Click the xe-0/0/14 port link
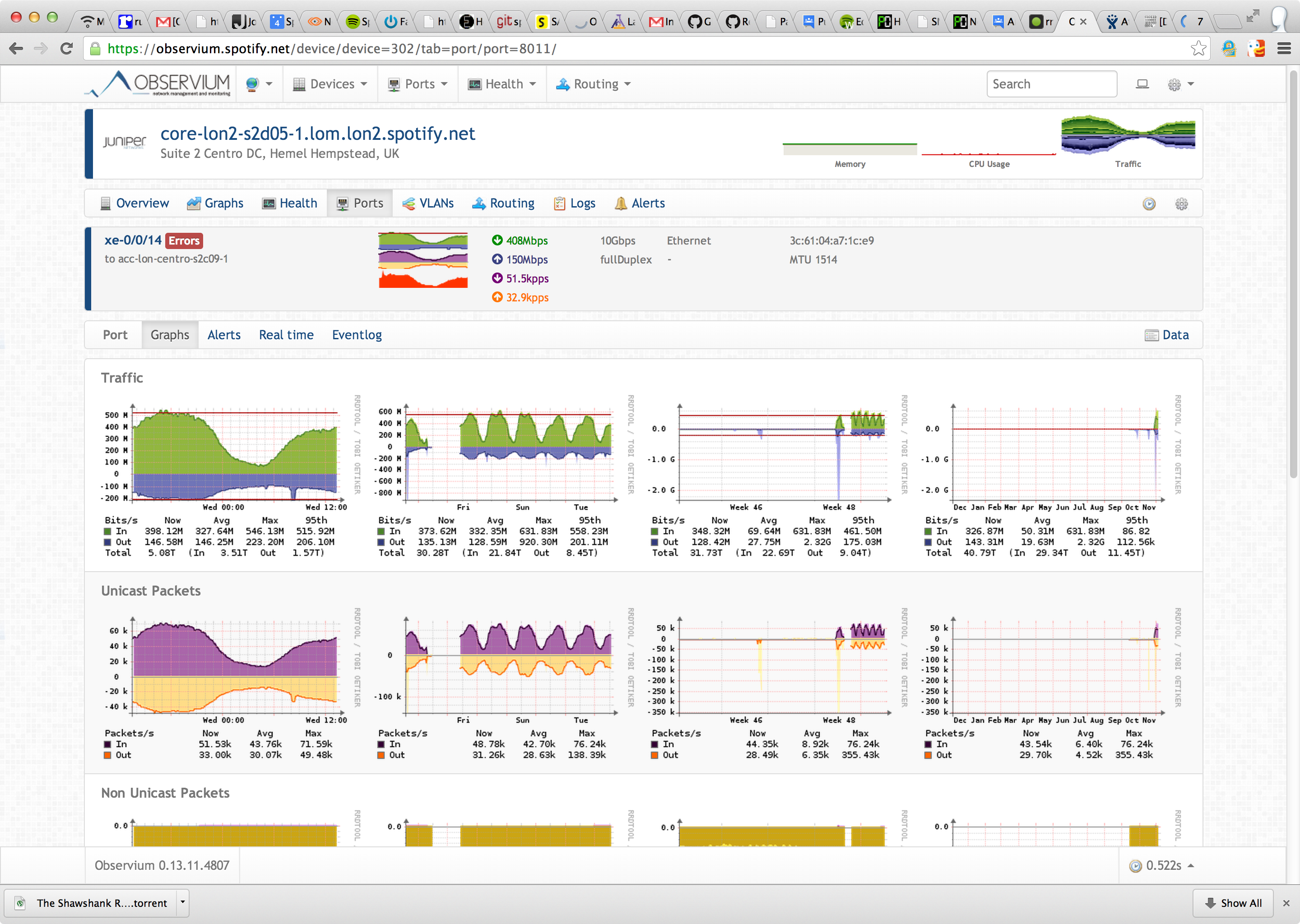The image size is (1300, 924). [x=133, y=240]
